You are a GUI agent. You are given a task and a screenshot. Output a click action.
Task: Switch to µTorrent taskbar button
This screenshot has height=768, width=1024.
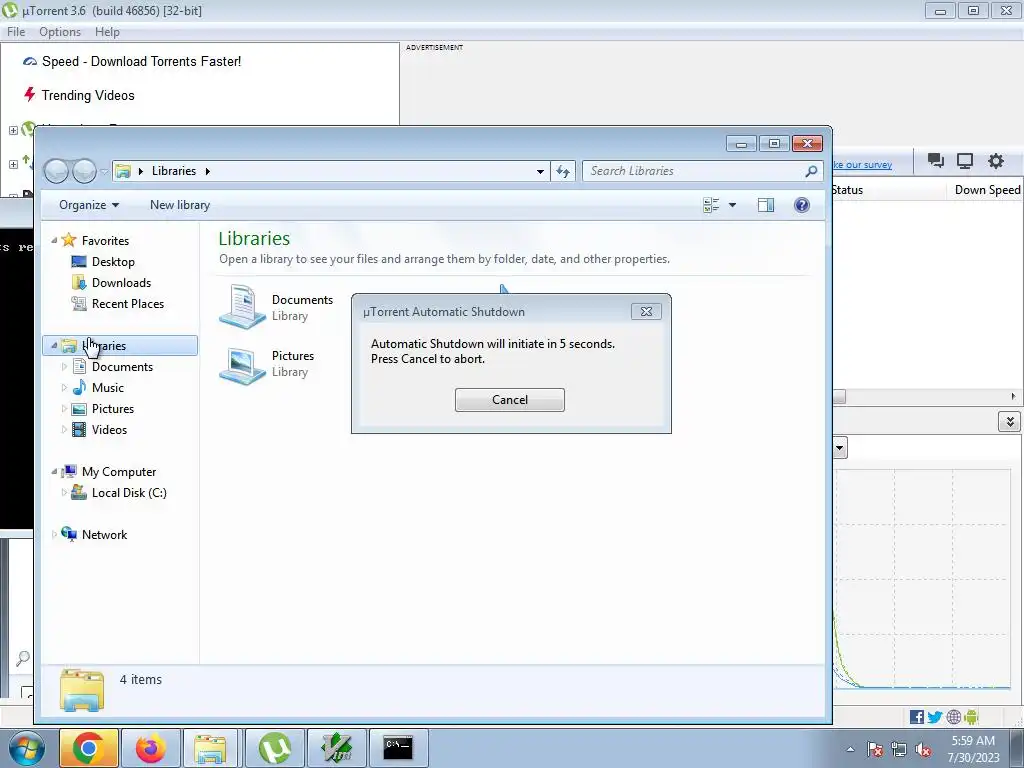[x=275, y=748]
